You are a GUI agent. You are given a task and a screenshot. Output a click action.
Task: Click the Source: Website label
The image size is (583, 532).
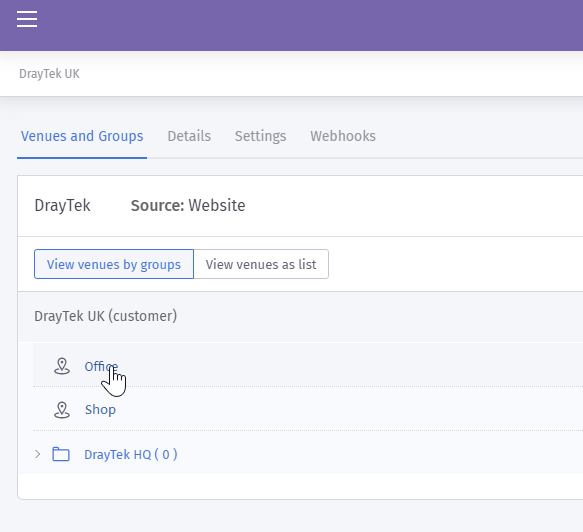[188, 205]
